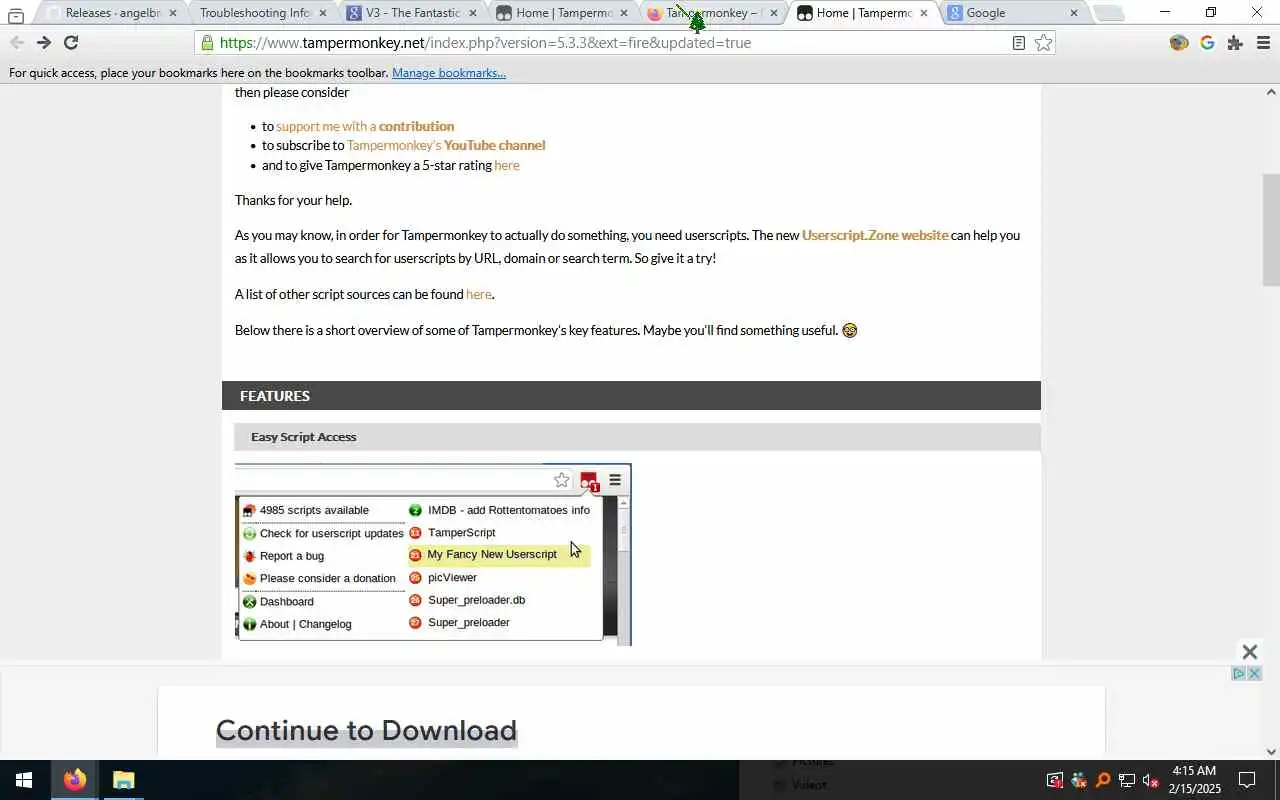Expand Easy Script Access section

(x=637, y=437)
